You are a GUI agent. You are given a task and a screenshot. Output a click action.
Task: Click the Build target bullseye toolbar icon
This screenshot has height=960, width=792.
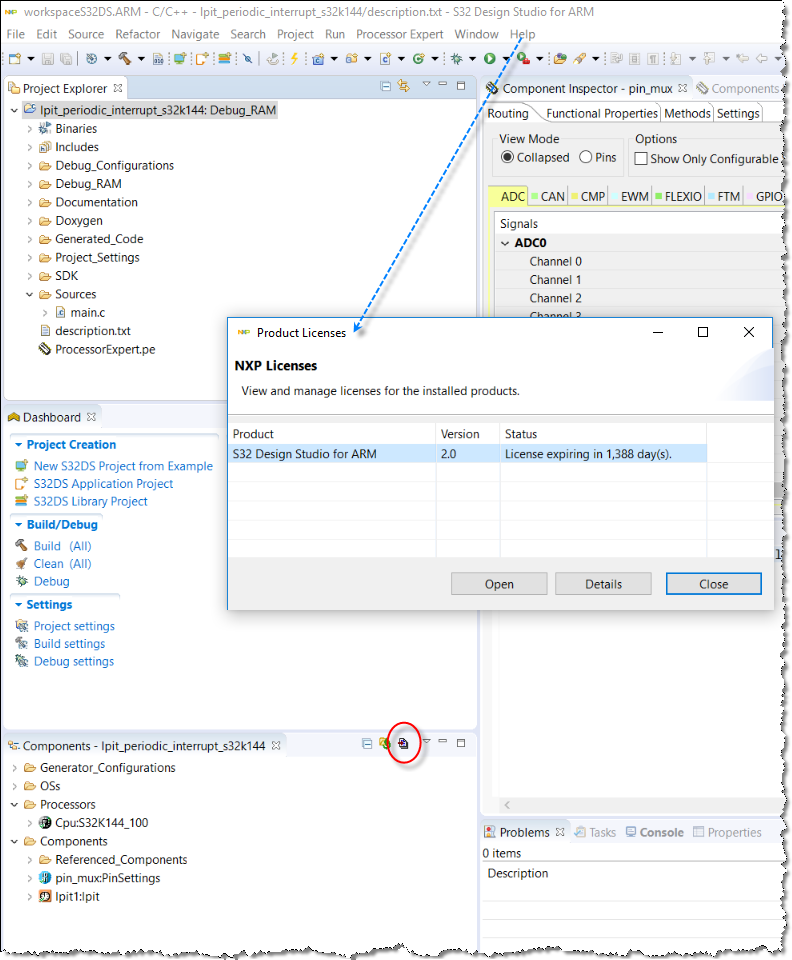coord(91,59)
